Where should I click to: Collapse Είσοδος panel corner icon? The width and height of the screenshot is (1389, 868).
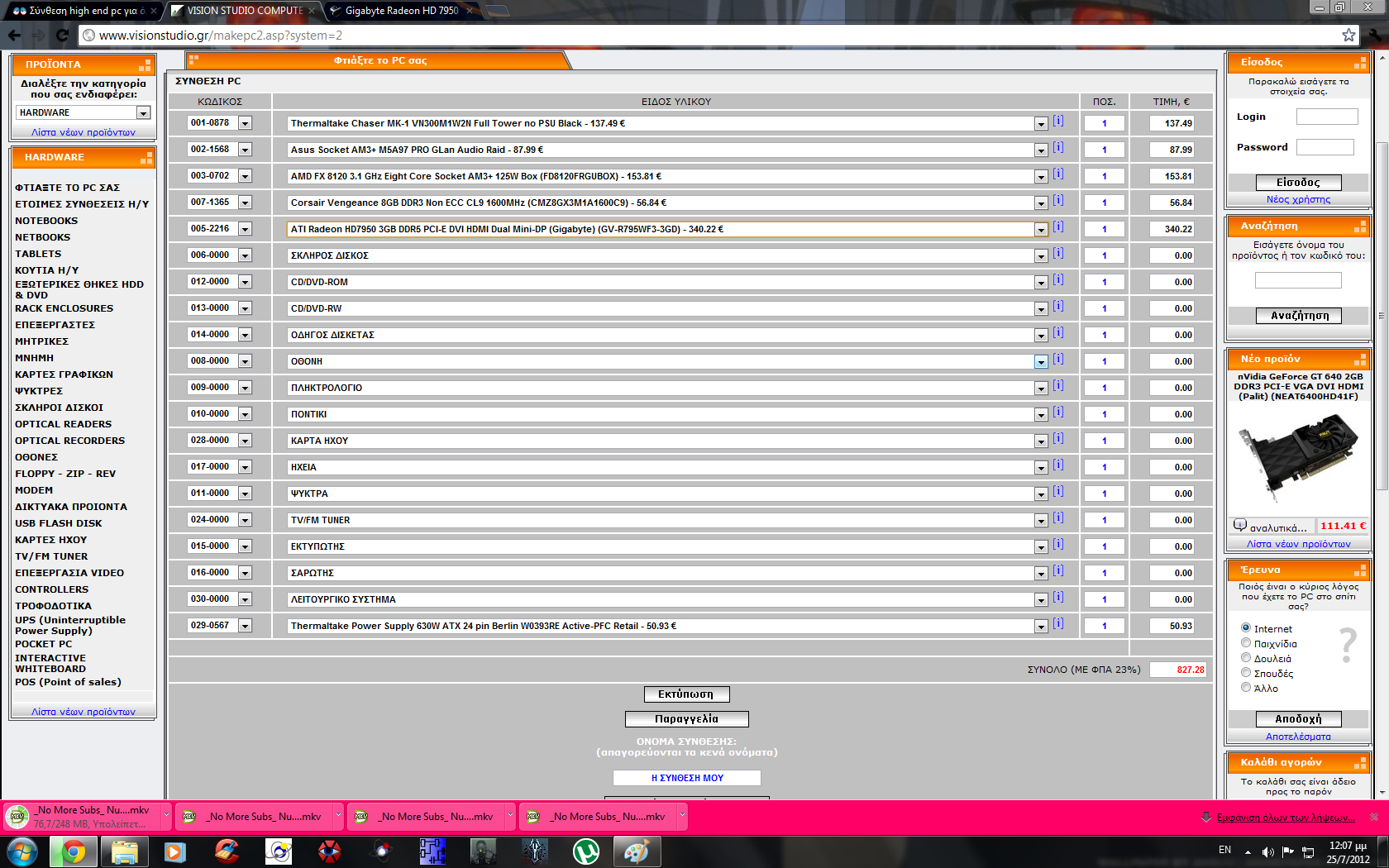1359,63
